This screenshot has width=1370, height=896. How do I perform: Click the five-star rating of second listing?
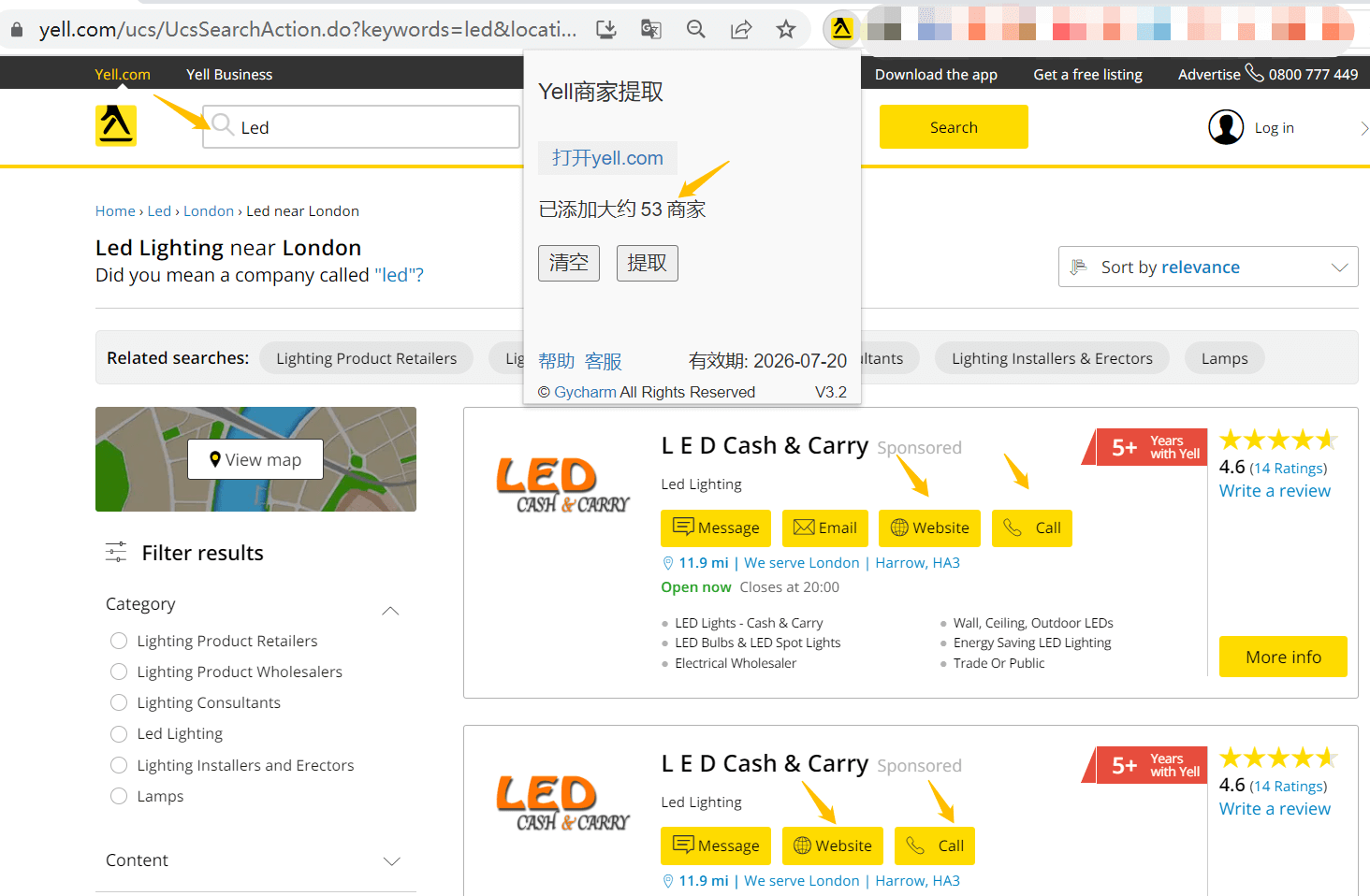pos(1278,758)
